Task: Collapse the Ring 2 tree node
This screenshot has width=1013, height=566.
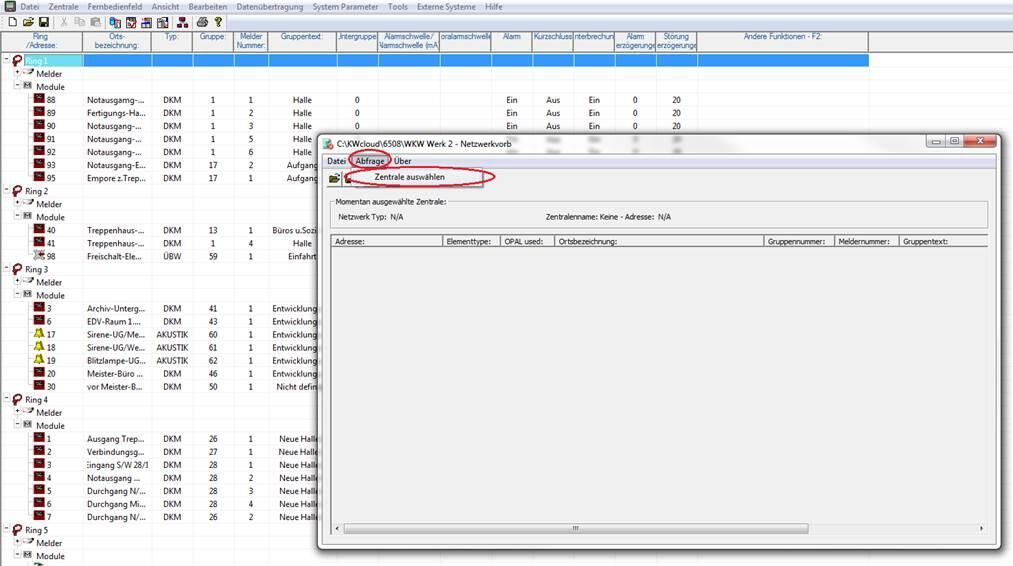Action: [x=6, y=191]
